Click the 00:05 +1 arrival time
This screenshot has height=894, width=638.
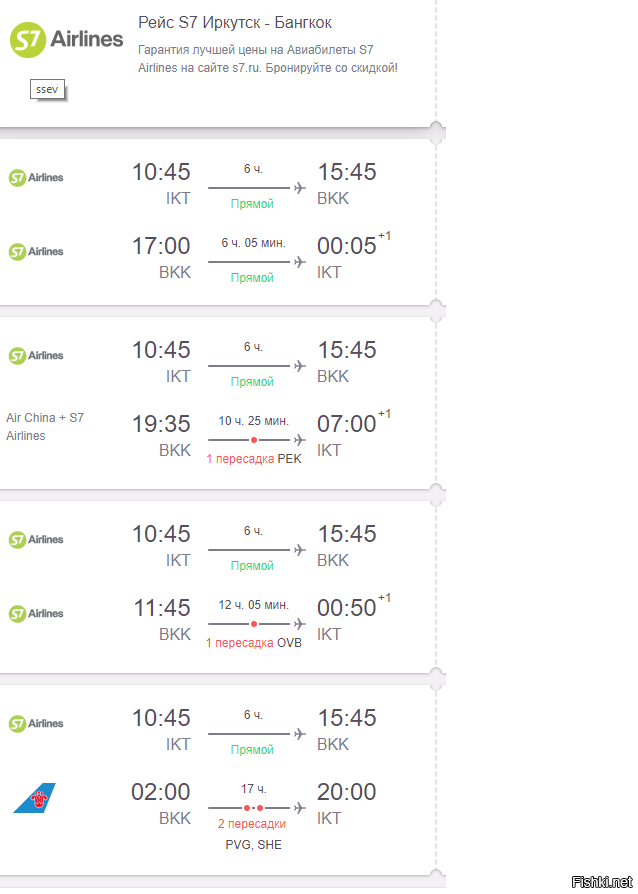tap(347, 246)
